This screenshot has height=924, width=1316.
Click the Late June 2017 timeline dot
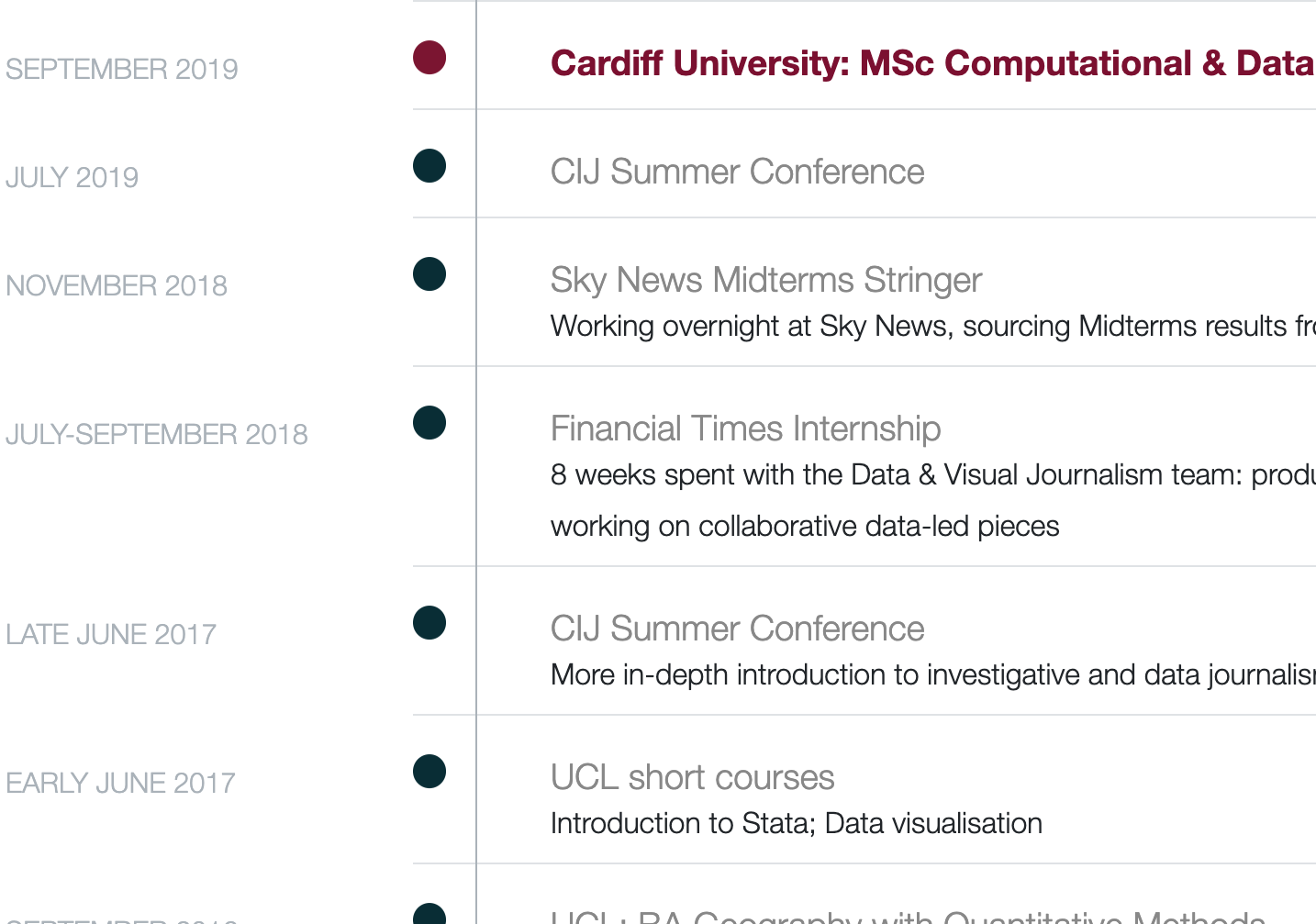(x=429, y=623)
